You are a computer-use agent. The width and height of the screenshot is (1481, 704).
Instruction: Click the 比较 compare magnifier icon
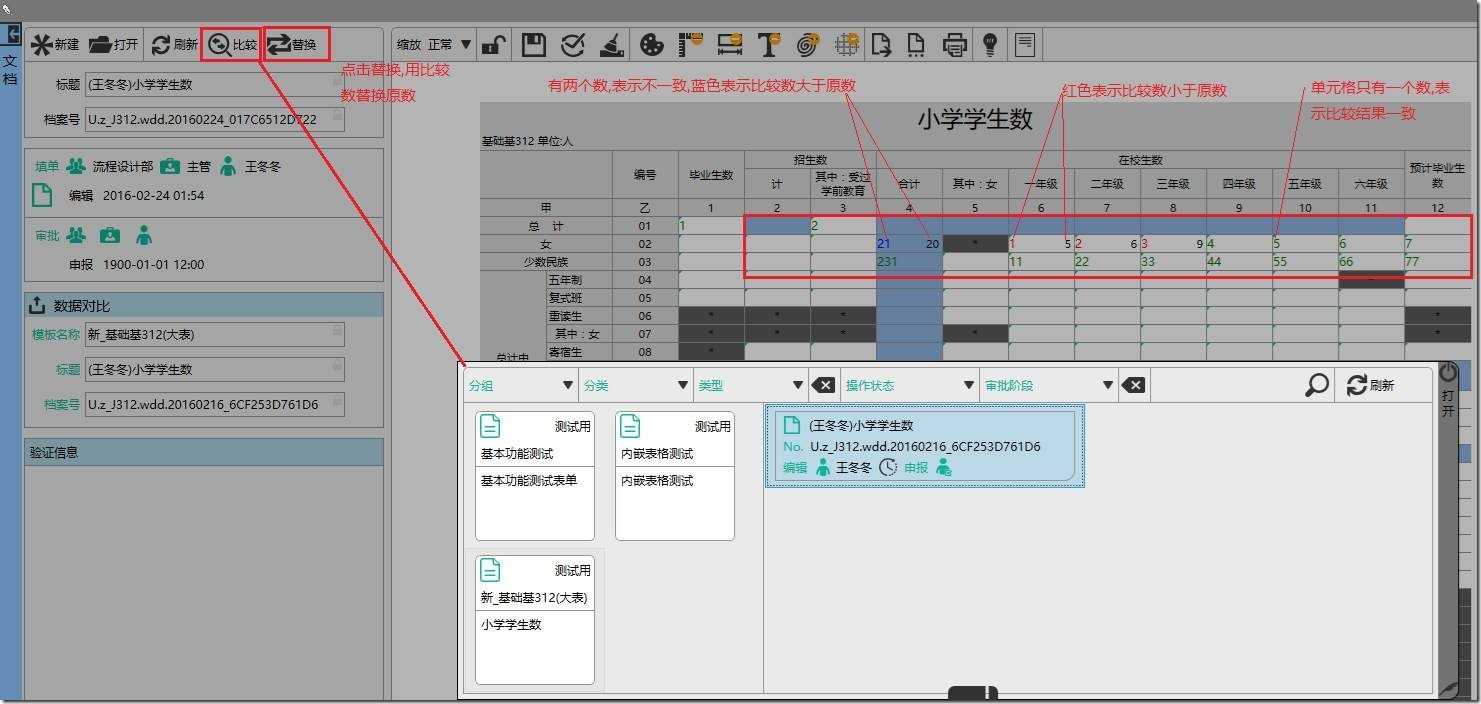point(220,45)
